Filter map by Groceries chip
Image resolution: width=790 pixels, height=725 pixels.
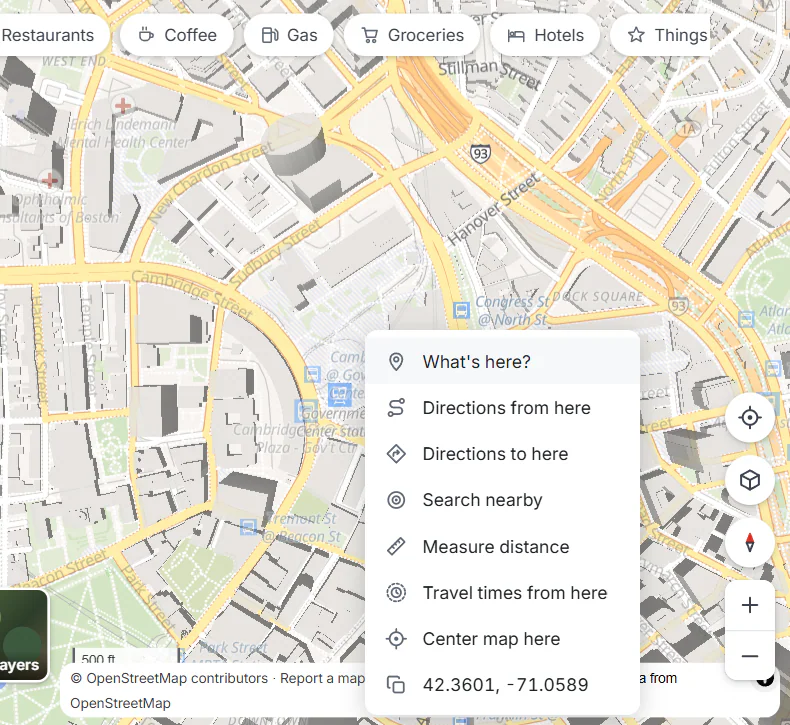pyautogui.click(x=412, y=35)
